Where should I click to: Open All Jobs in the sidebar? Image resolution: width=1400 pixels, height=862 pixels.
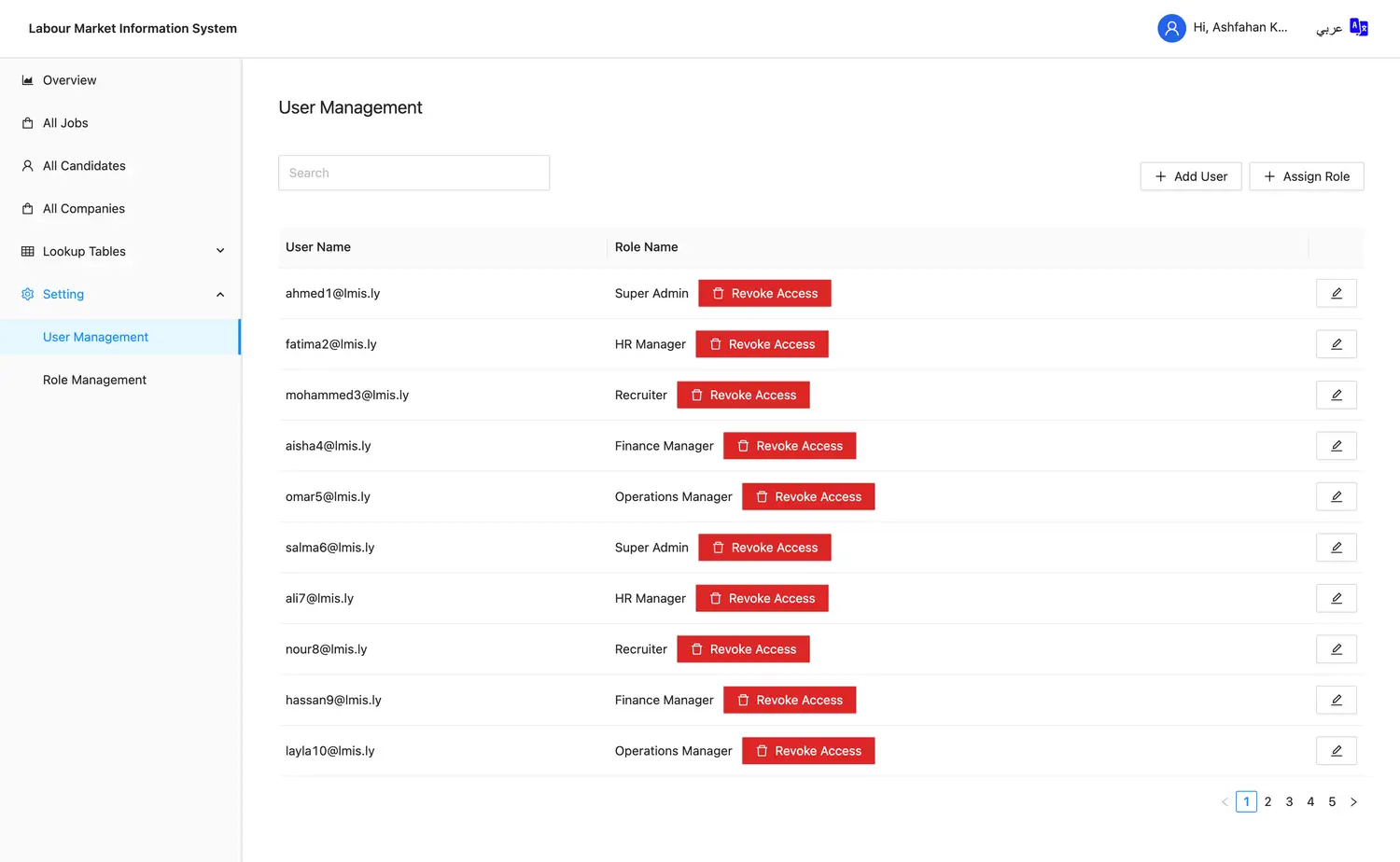pos(65,123)
